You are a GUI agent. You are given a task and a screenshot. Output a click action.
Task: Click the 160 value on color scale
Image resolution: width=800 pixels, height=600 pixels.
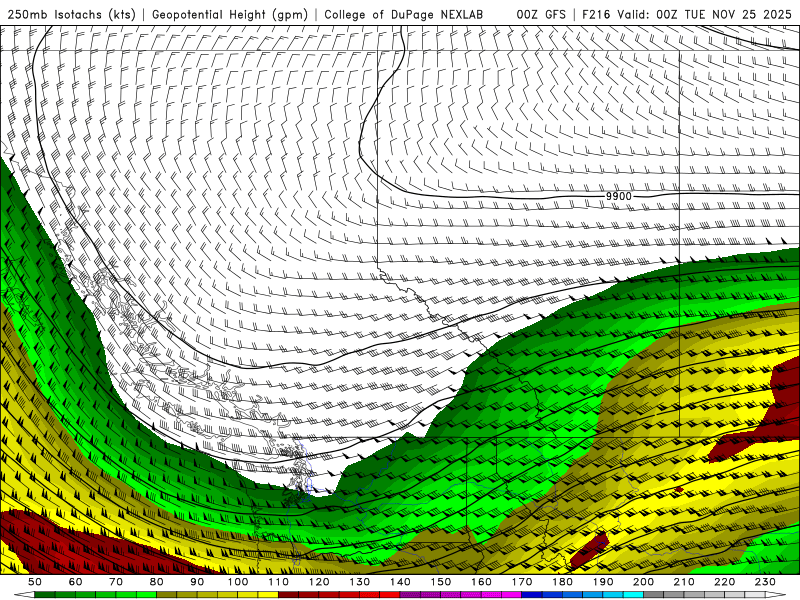(x=481, y=582)
